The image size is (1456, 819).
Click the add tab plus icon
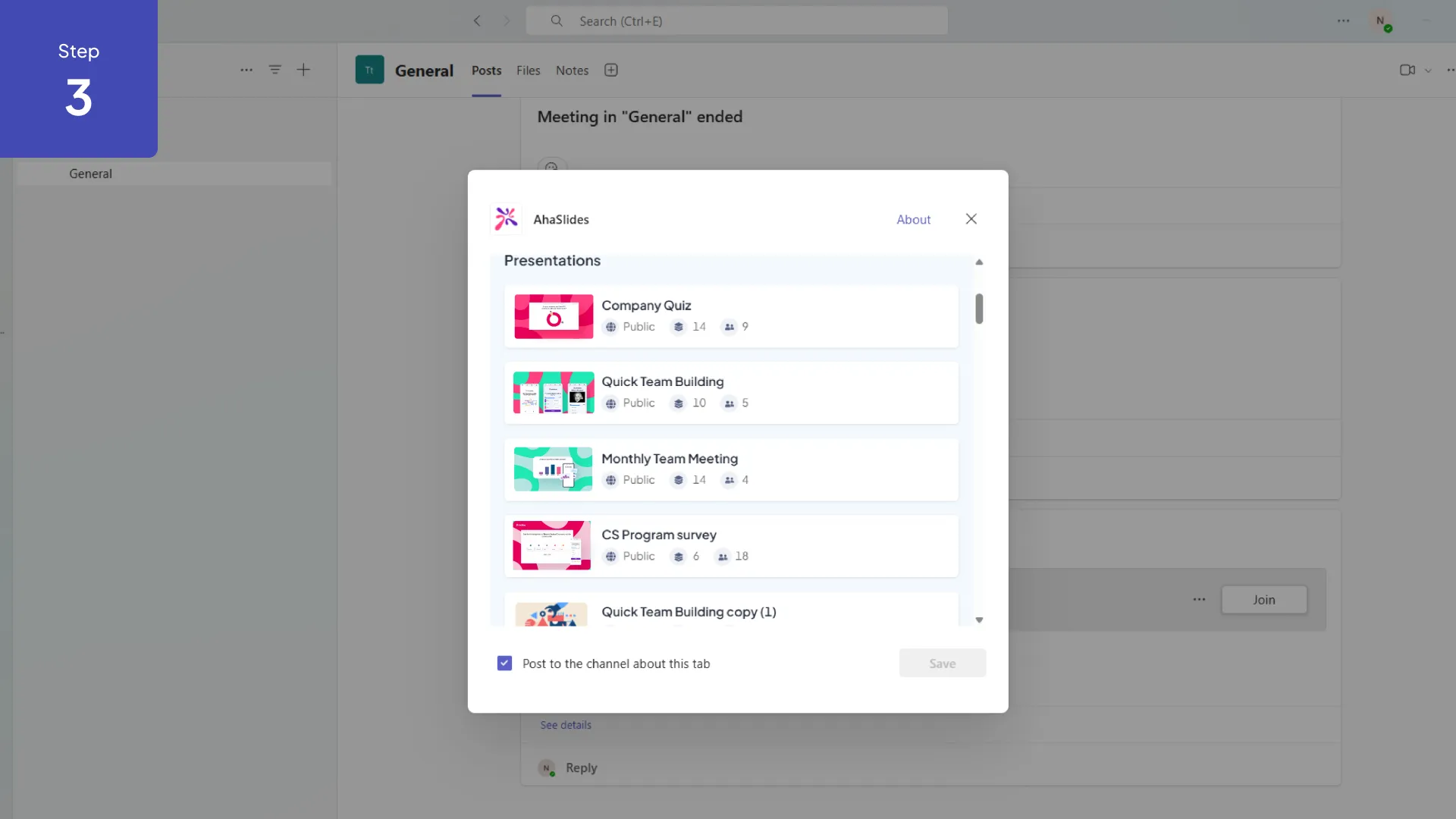(611, 71)
